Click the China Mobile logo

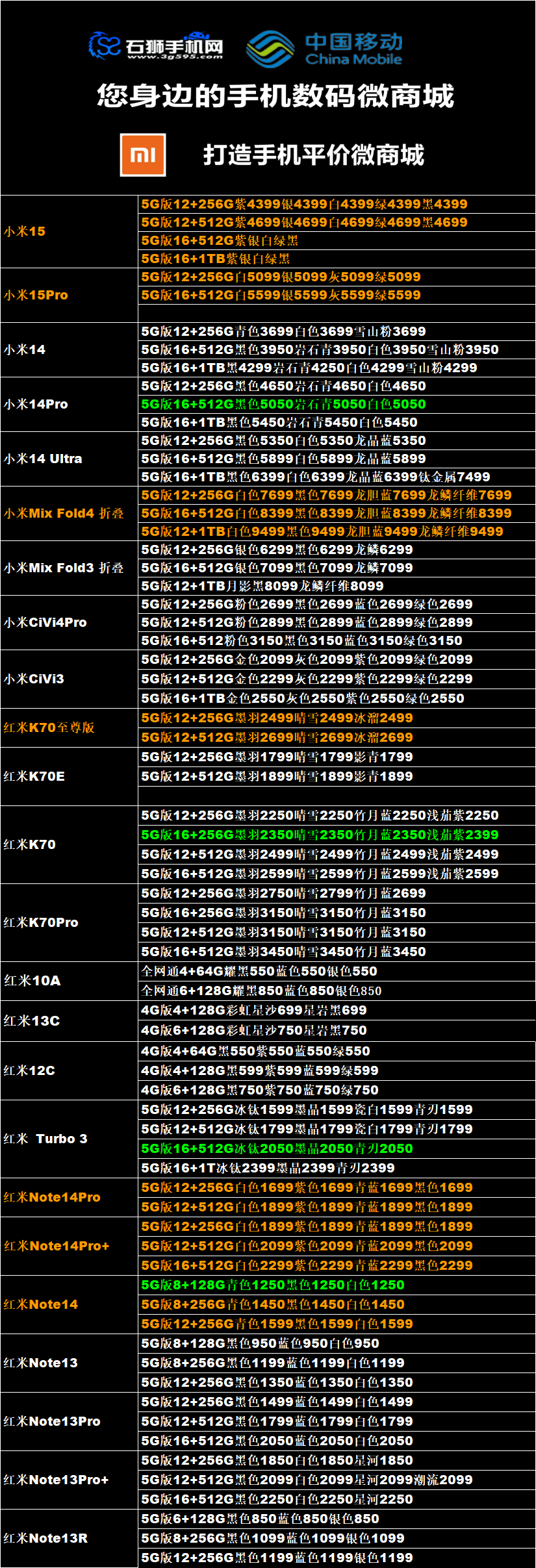(324, 48)
